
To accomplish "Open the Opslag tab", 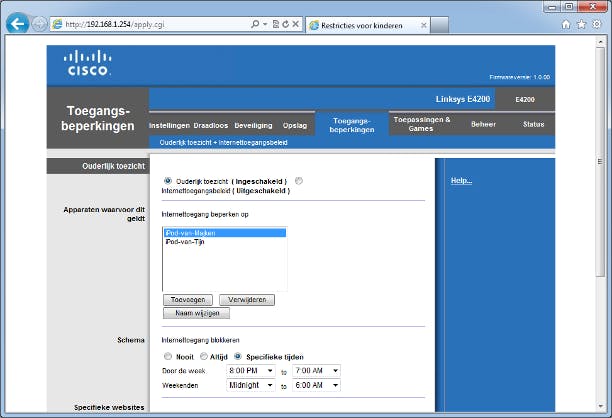I will click(x=295, y=125).
